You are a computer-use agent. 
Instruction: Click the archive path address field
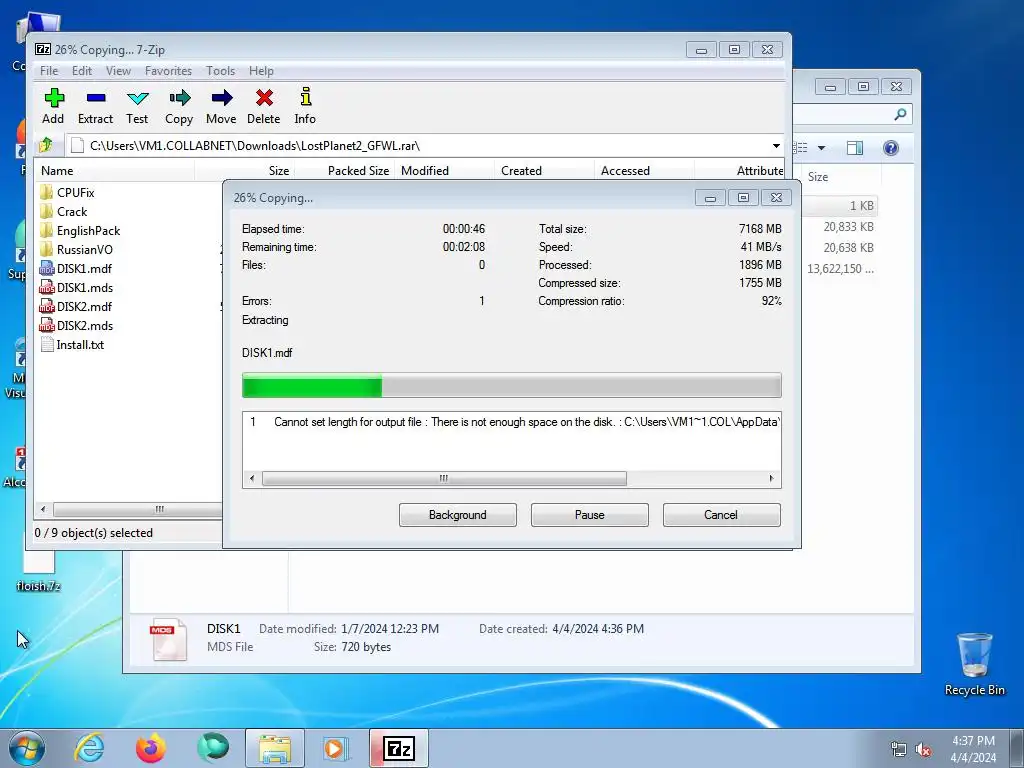pyautogui.click(x=418, y=146)
